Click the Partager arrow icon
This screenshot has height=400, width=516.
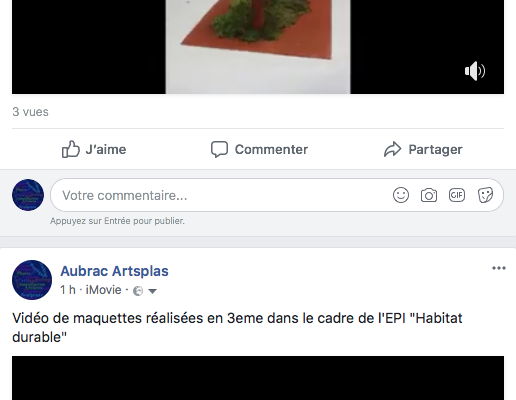[392, 149]
